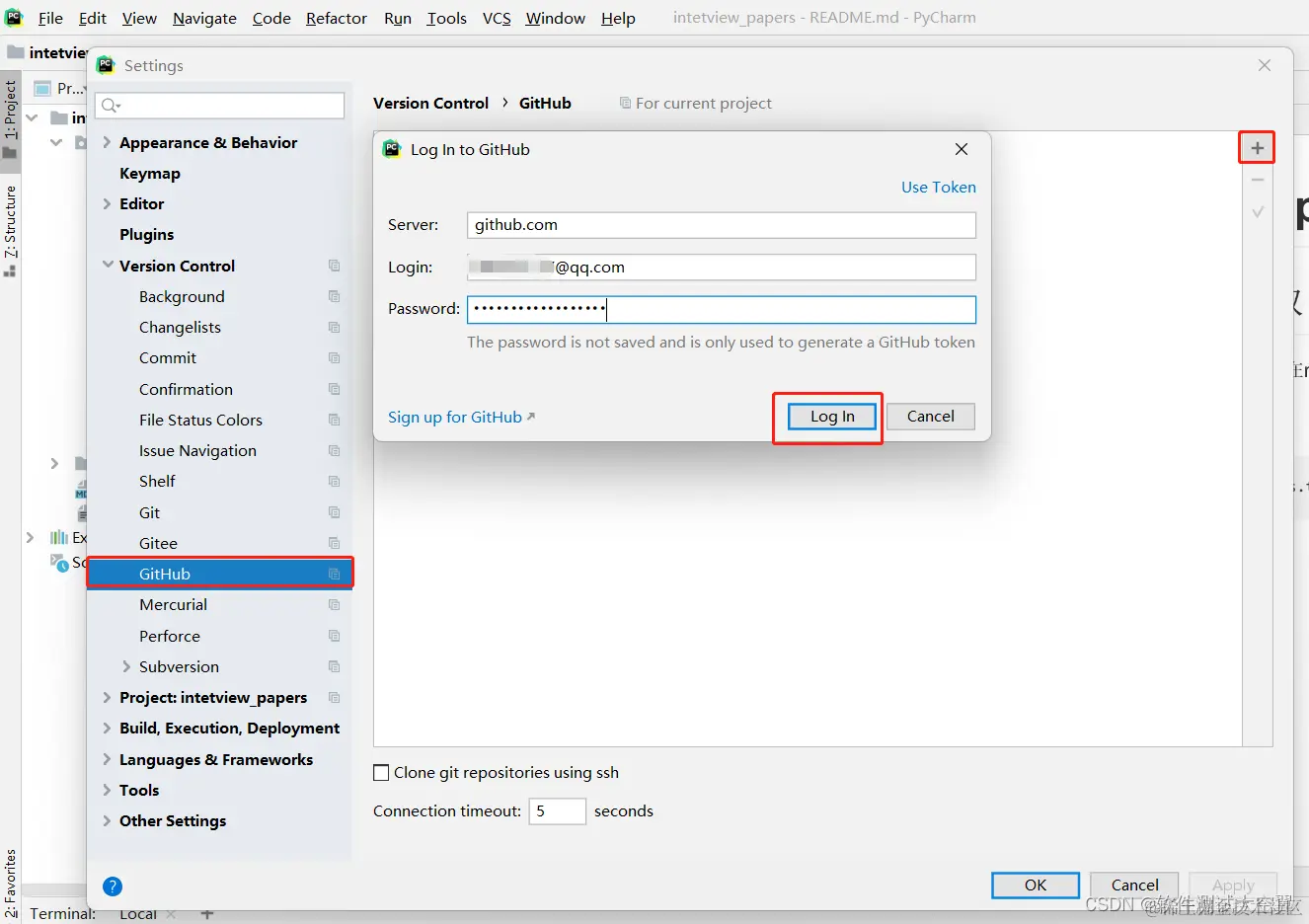Open the Tools menu
Screen dimensions: 1309x924
tap(446, 18)
